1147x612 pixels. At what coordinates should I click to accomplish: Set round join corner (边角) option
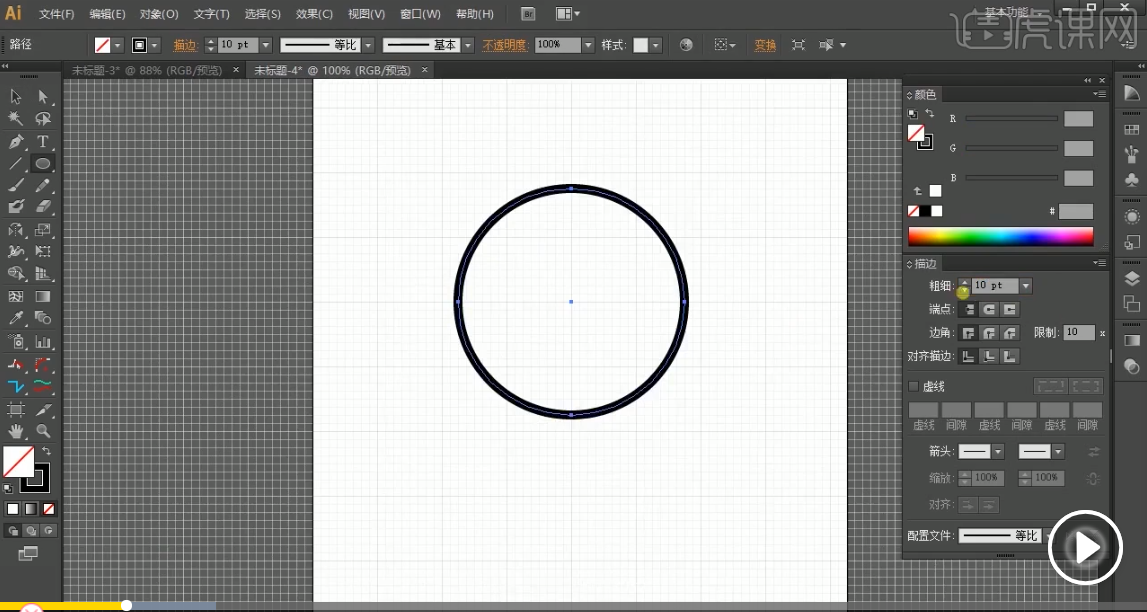tap(989, 333)
